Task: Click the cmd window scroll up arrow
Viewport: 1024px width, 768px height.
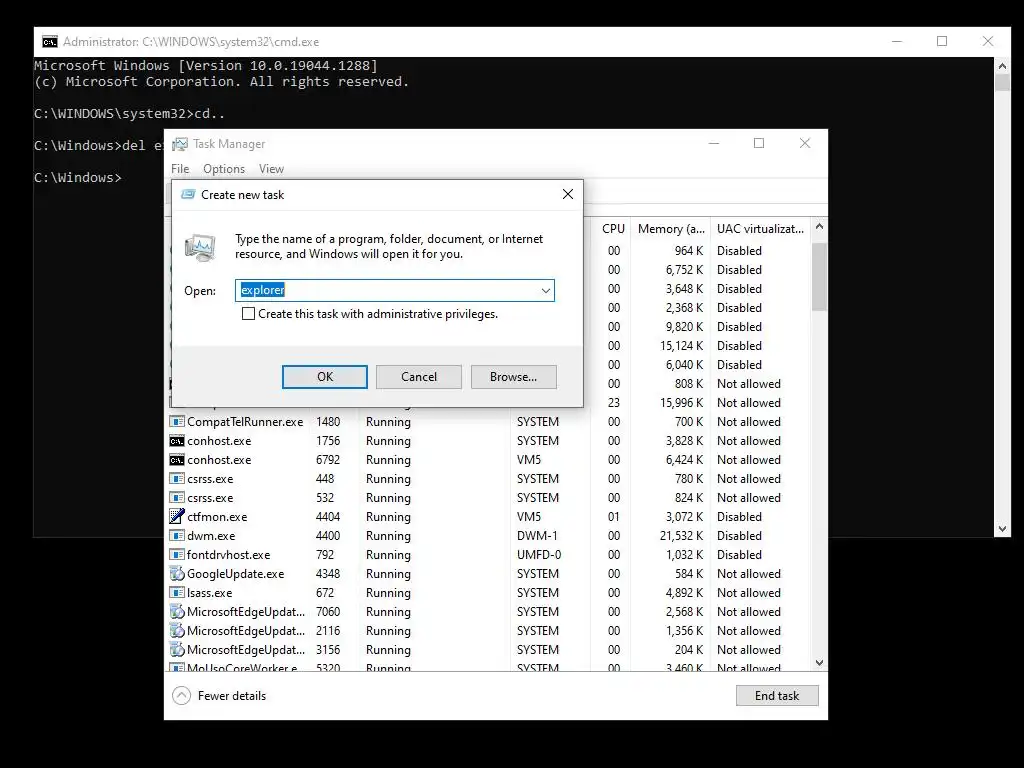Action: click(x=1002, y=65)
